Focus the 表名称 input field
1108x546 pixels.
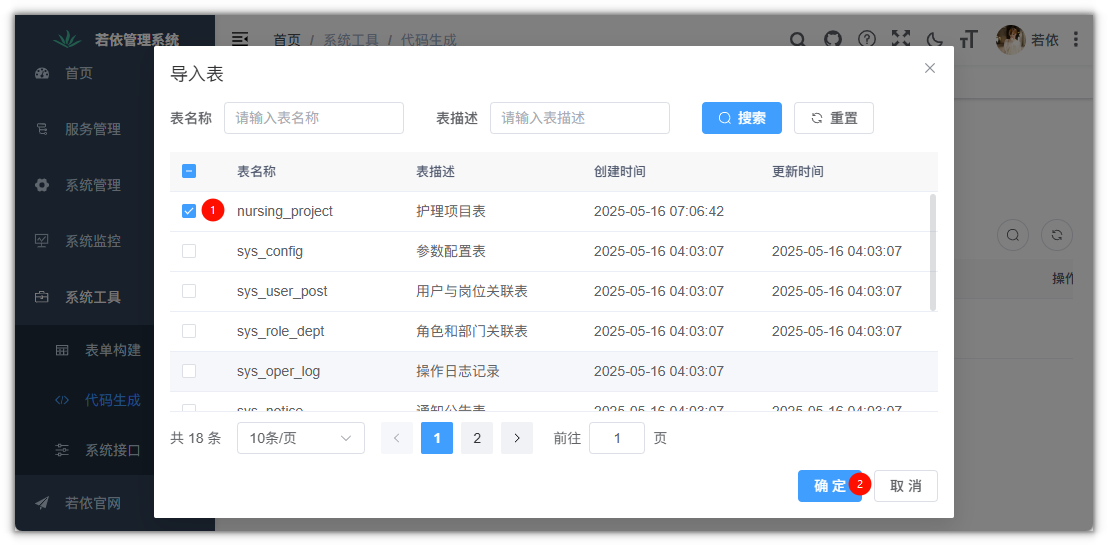tap(314, 118)
